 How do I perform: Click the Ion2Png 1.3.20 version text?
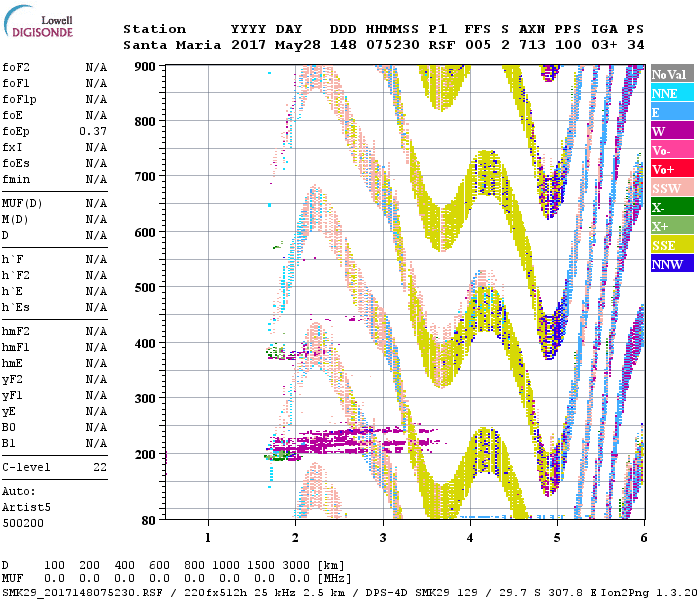click(648, 592)
